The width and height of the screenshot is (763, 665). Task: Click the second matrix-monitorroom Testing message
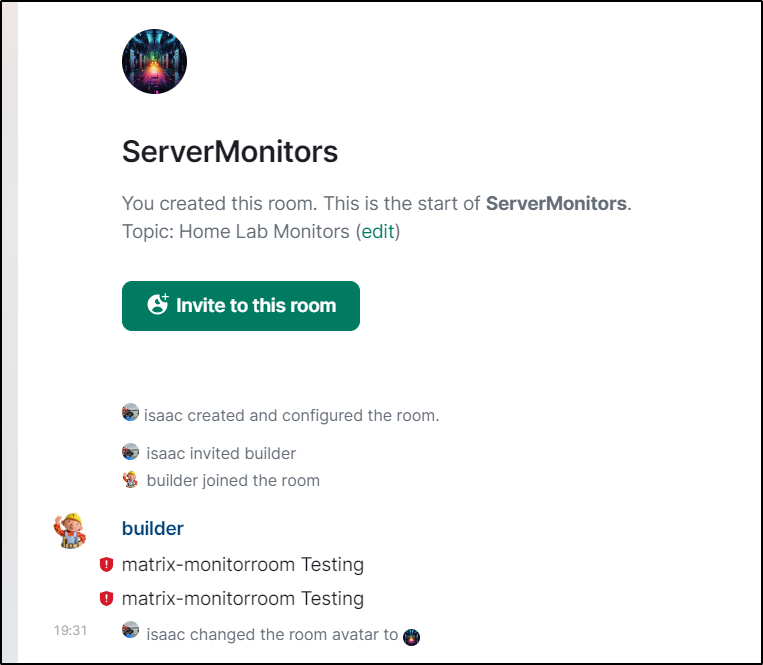(x=243, y=598)
